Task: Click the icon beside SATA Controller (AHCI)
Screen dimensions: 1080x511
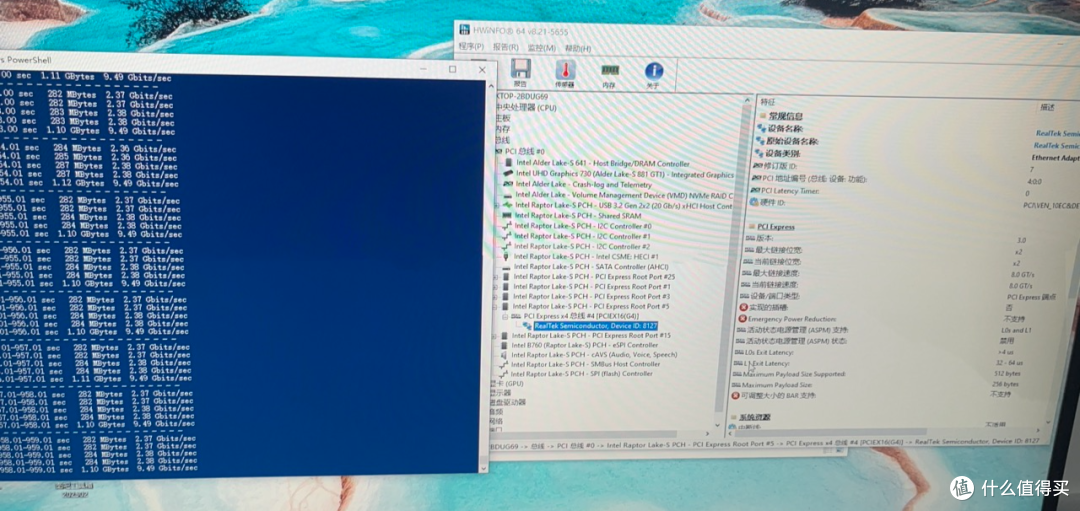Action: [x=507, y=267]
